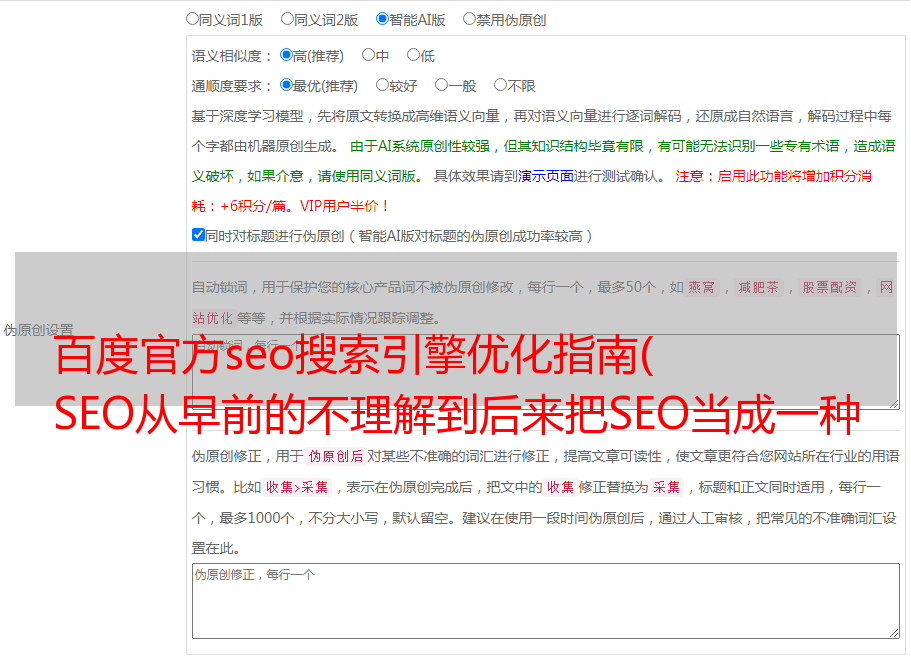
Task: Click the 通顺度要求： label
Action: (232, 86)
